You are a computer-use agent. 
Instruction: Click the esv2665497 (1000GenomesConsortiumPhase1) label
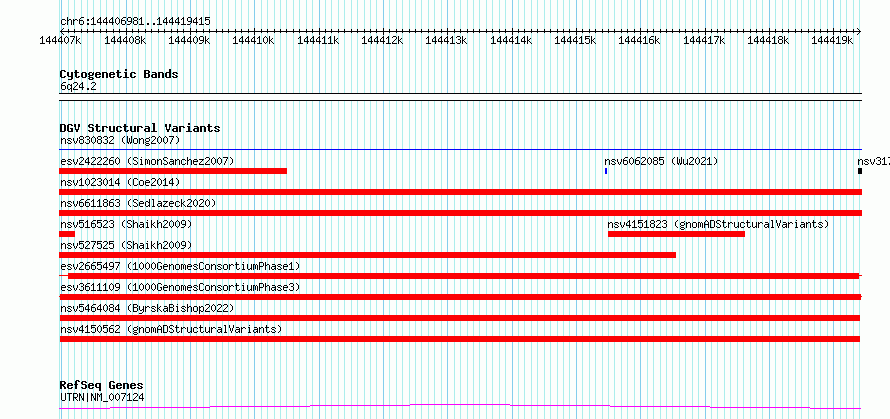click(x=180, y=266)
